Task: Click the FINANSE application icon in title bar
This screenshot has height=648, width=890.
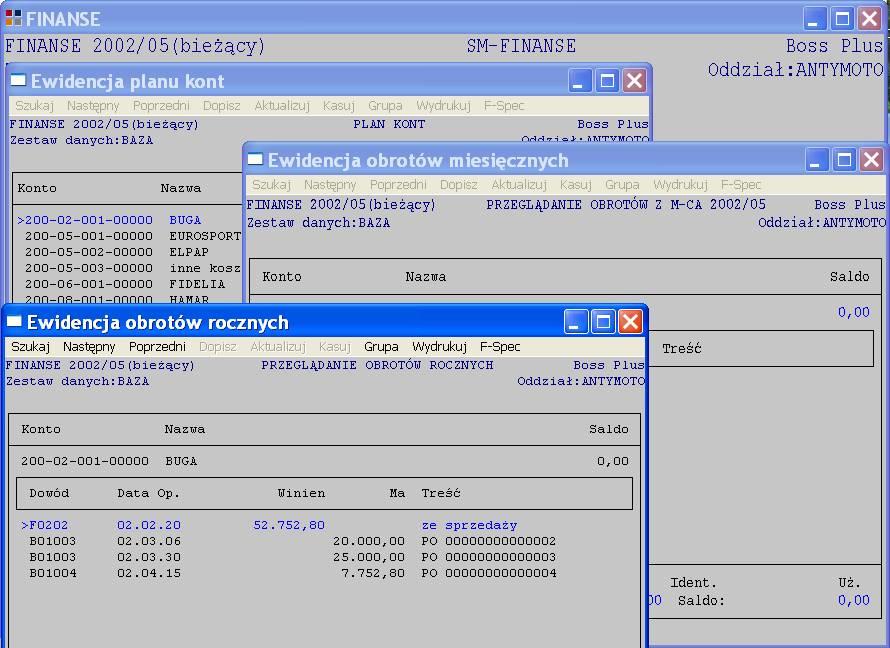Action: click(14, 18)
